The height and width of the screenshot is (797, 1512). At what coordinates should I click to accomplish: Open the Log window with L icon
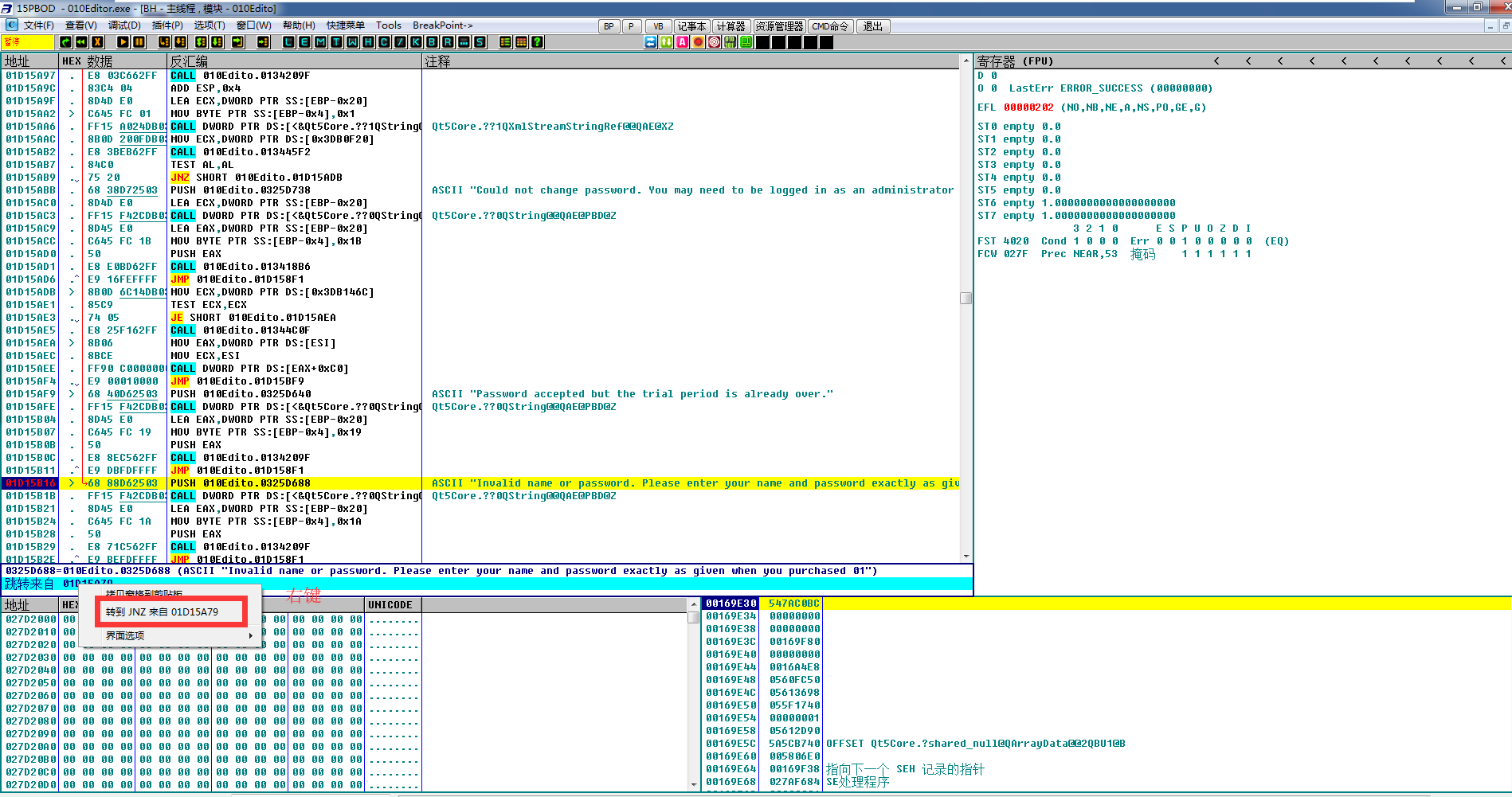tap(288, 42)
